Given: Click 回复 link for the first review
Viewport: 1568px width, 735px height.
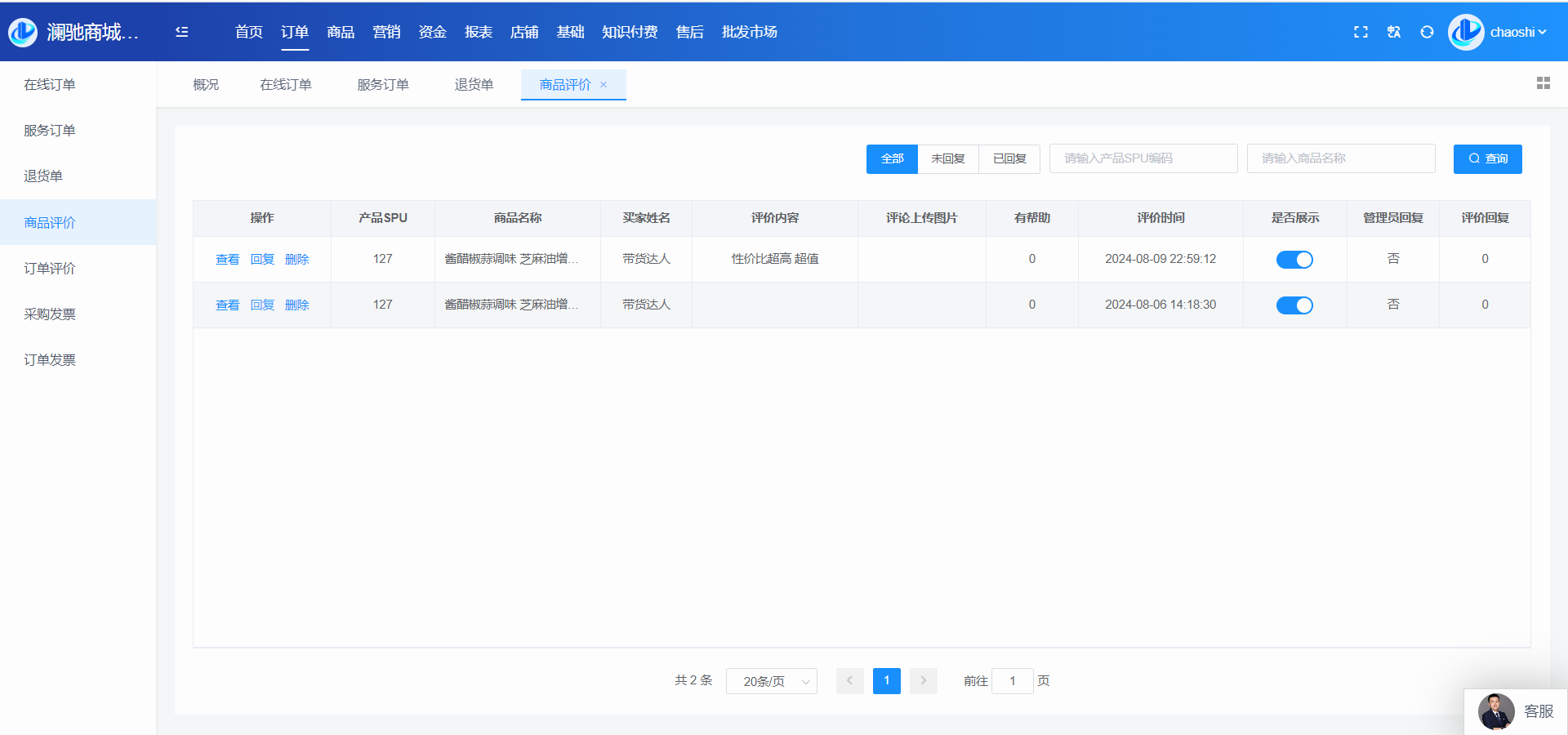Looking at the screenshot, I should (262, 260).
